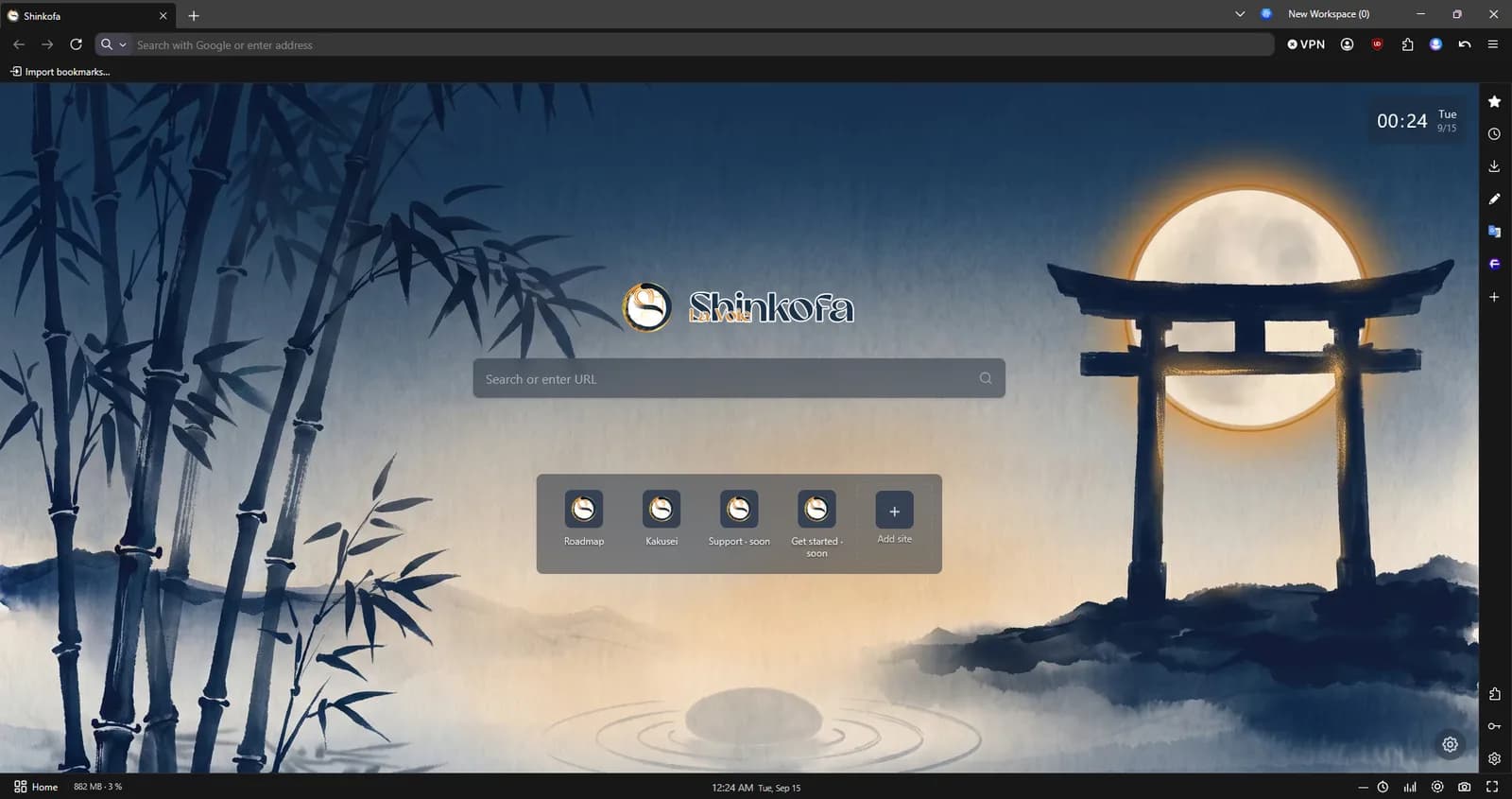Click the timer clock icon in status bar

coord(1383,787)
